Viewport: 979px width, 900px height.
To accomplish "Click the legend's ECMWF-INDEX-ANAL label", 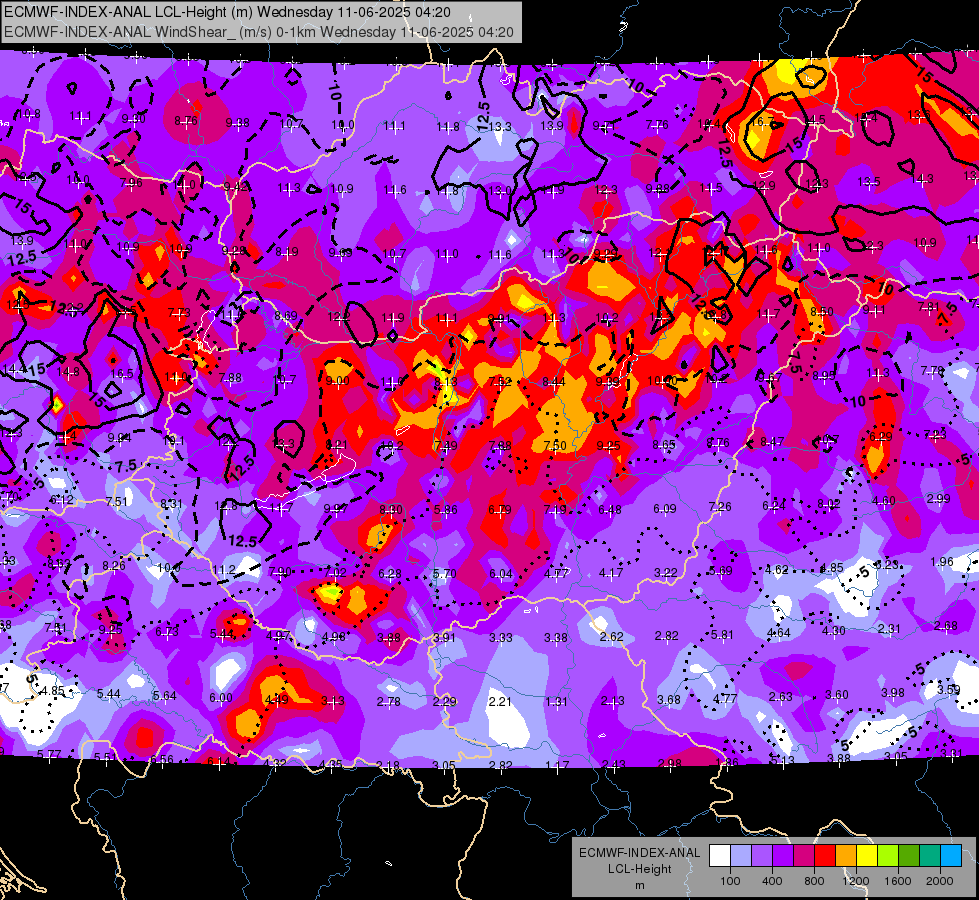I will (x=639, y=853).
